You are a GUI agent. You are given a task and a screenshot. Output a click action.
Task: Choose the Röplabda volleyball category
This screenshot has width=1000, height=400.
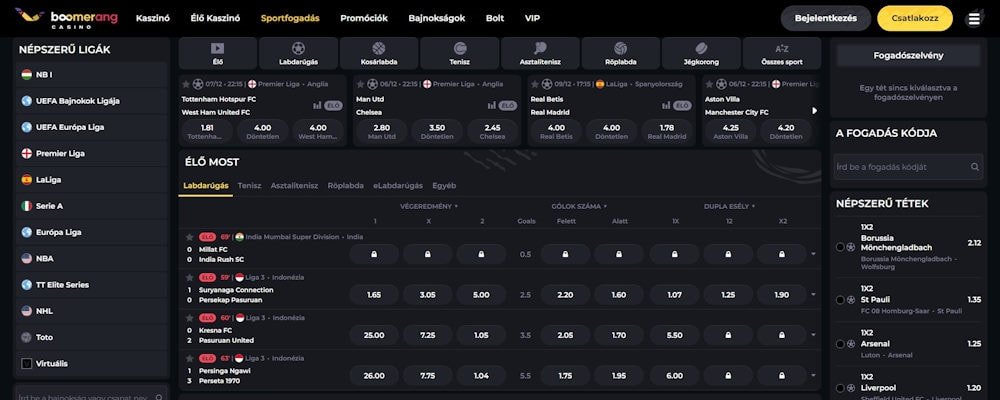tap(621, 53)
